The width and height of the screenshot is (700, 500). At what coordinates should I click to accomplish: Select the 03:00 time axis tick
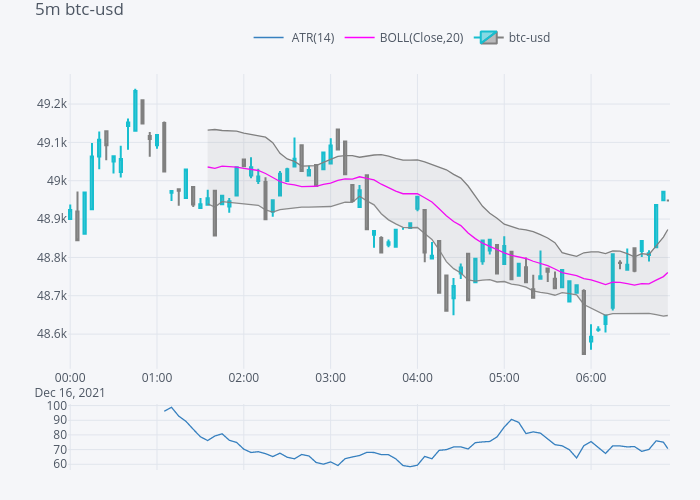[330, 378]
